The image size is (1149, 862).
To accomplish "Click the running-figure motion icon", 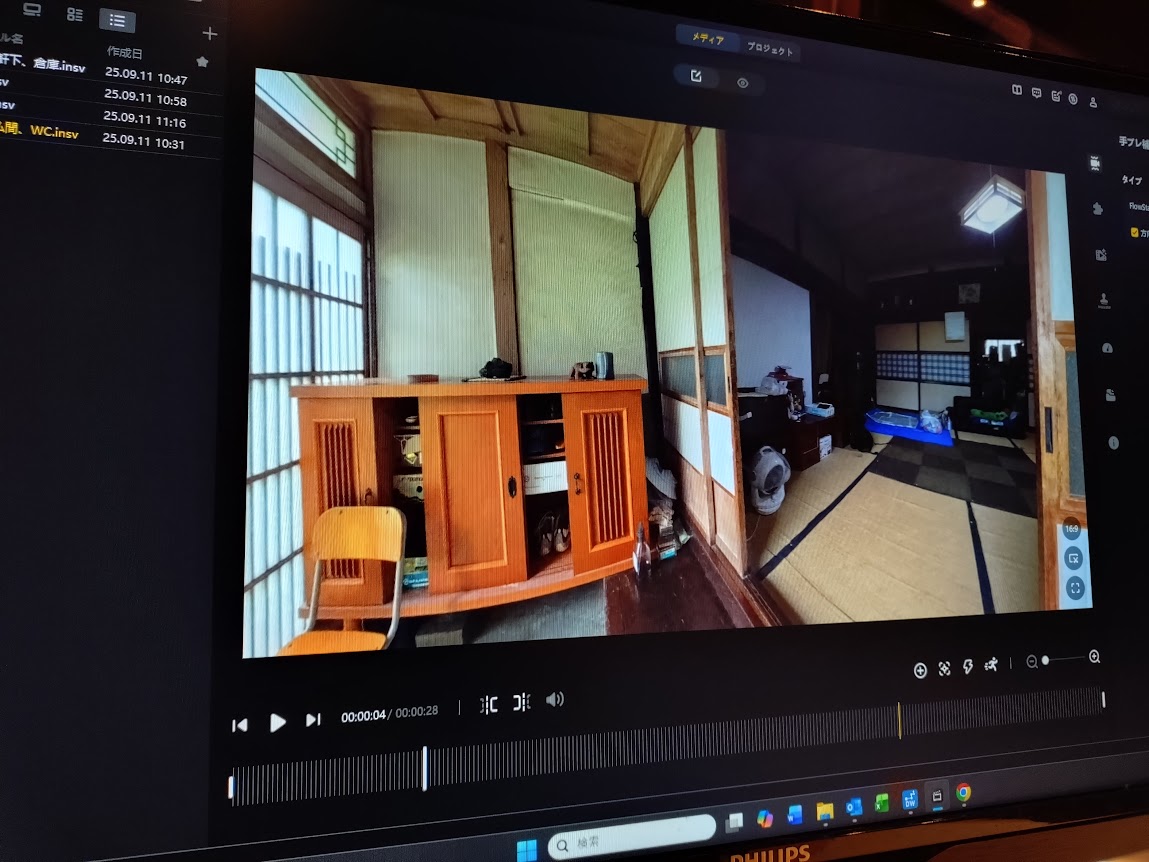I will point(991,665).
